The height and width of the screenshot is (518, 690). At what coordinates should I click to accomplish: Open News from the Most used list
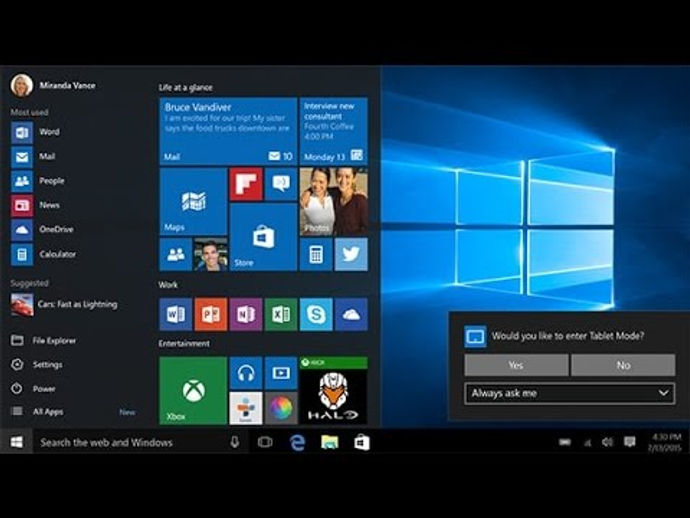(x=36, y=205)
